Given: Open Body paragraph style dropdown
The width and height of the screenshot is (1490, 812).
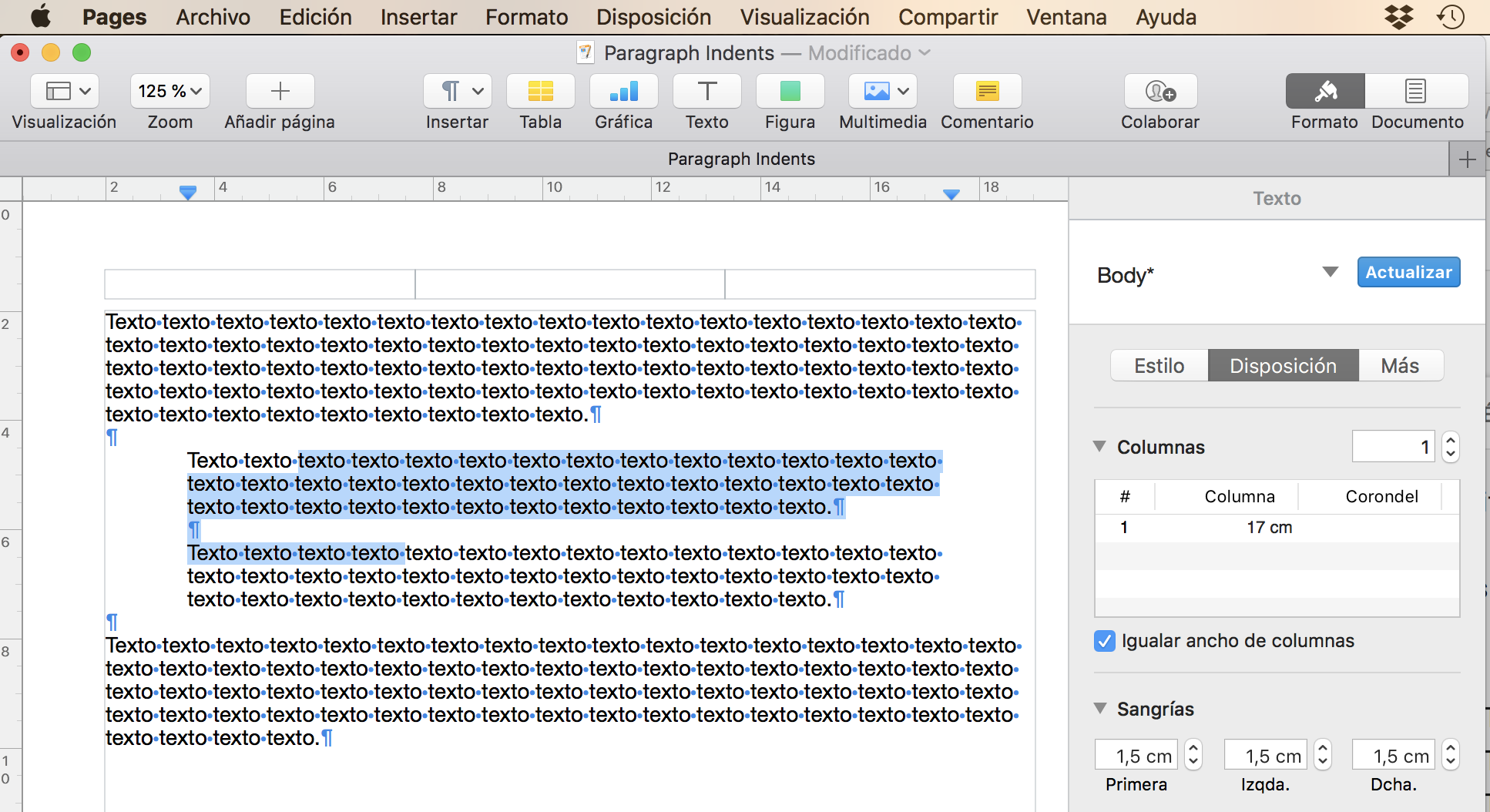Looking at the screenshot, I should pos(1330,272).
